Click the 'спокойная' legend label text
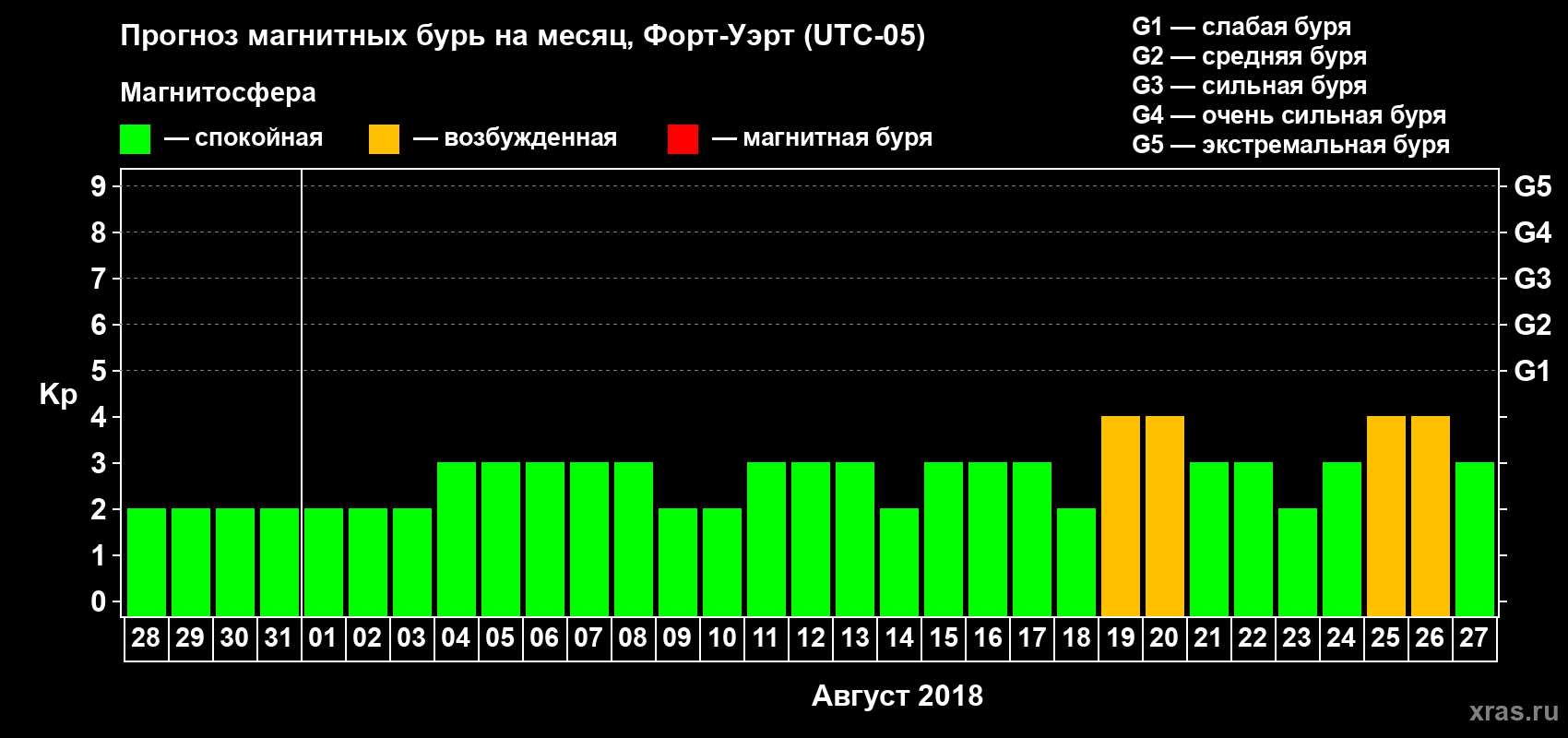The width and height of the screenshot is (1568, 738). 259,138
